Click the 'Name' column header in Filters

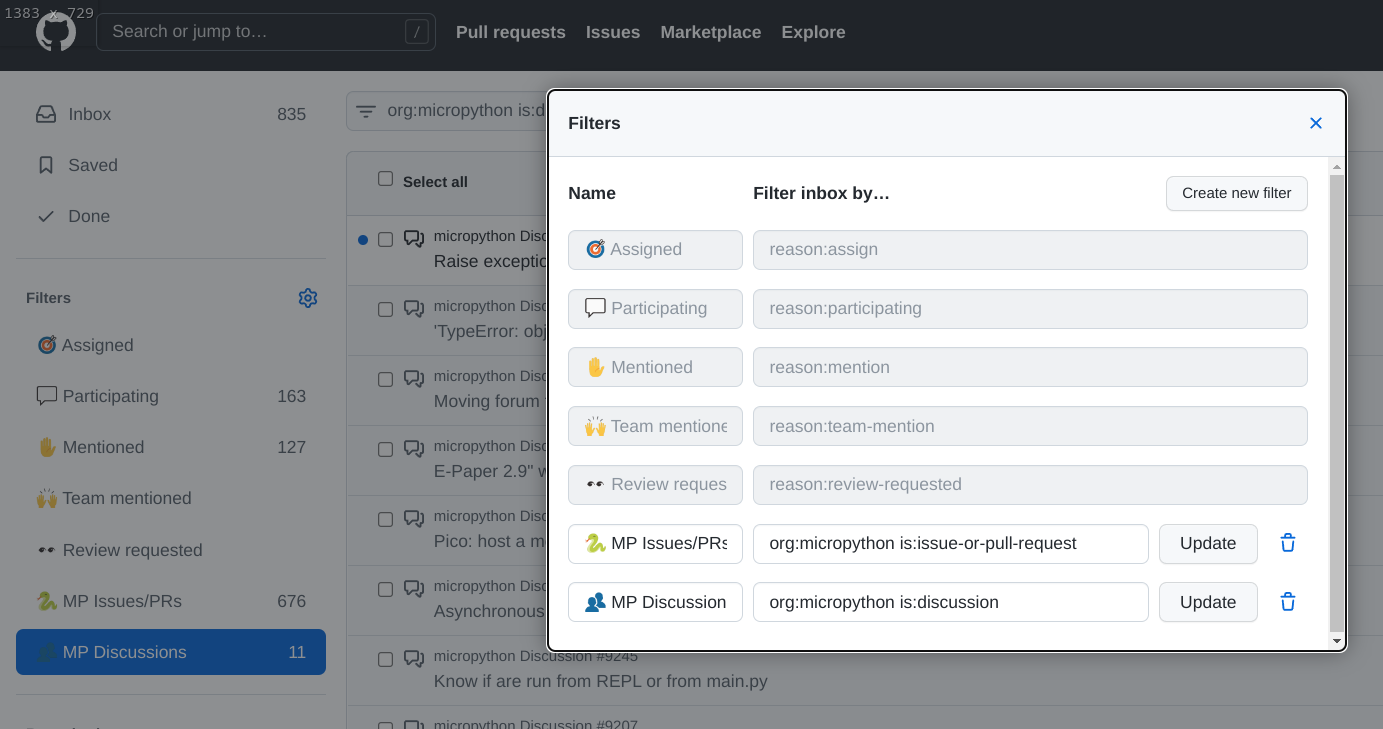point(592,193)
